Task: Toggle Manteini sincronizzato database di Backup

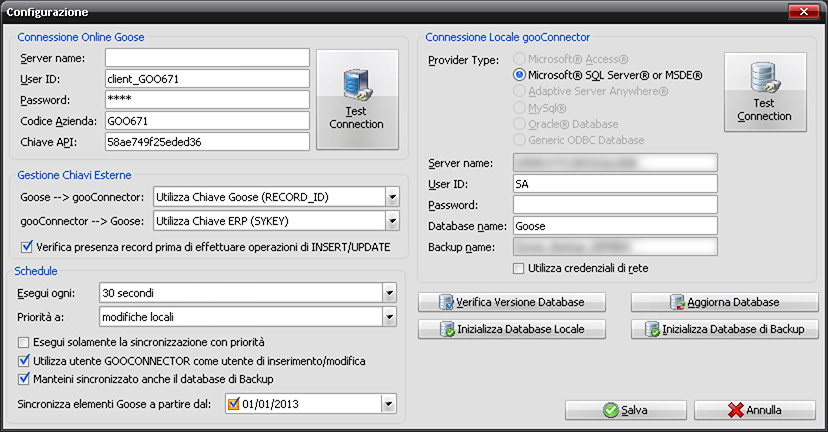Action: [23, 379]
